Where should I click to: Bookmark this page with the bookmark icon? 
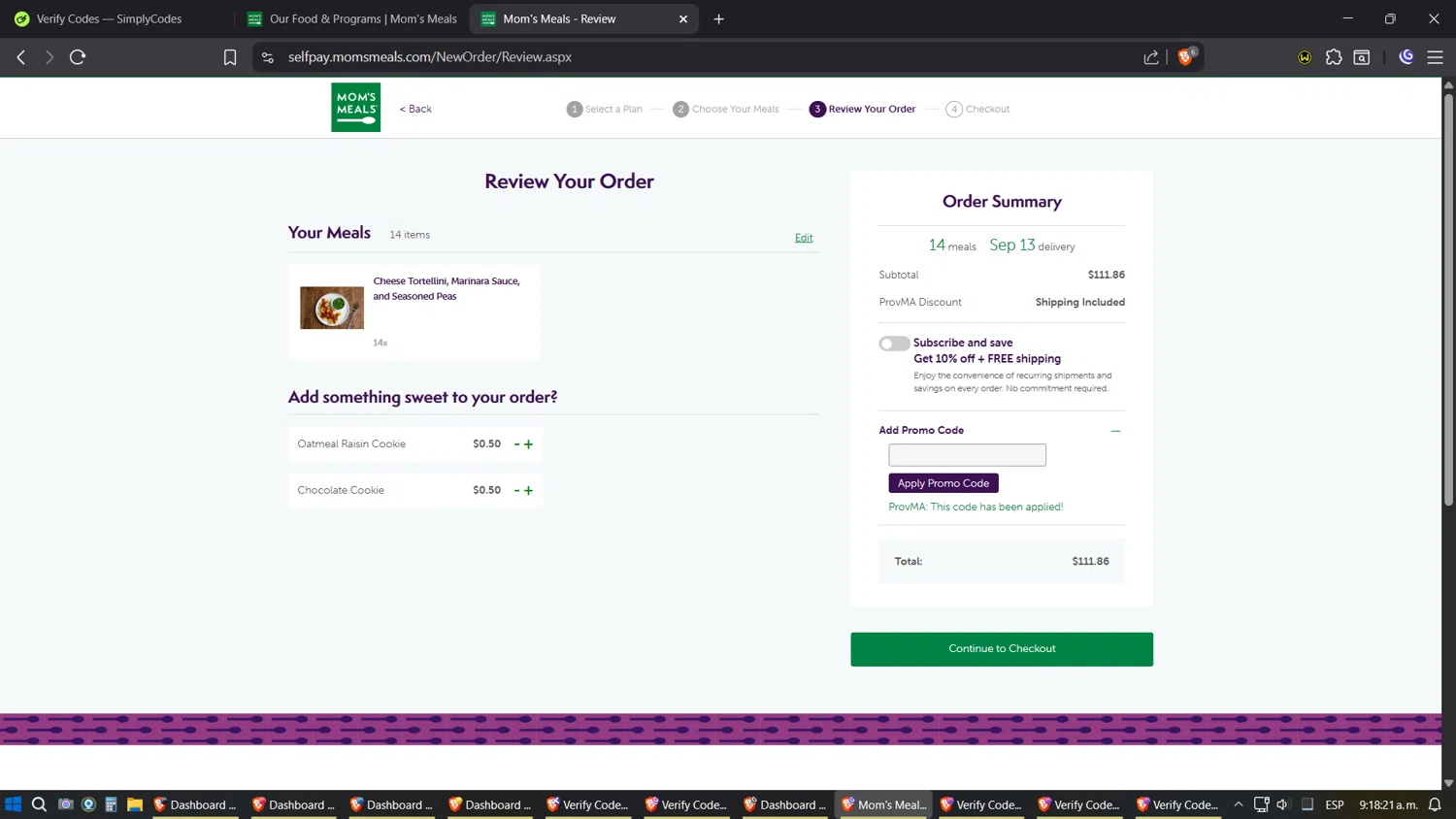tap(230, 57)
